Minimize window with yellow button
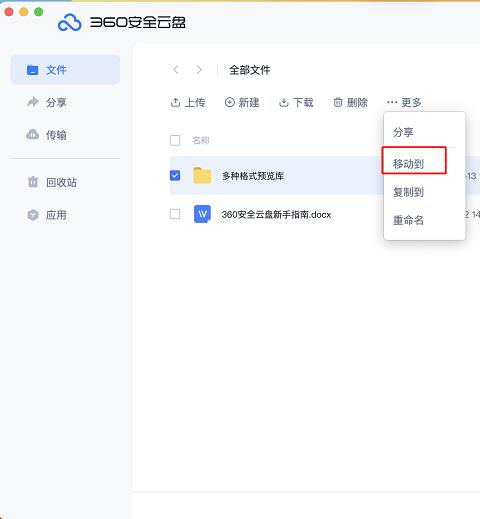This screenshot has width=480, height=519. click(x=24, y=12)
